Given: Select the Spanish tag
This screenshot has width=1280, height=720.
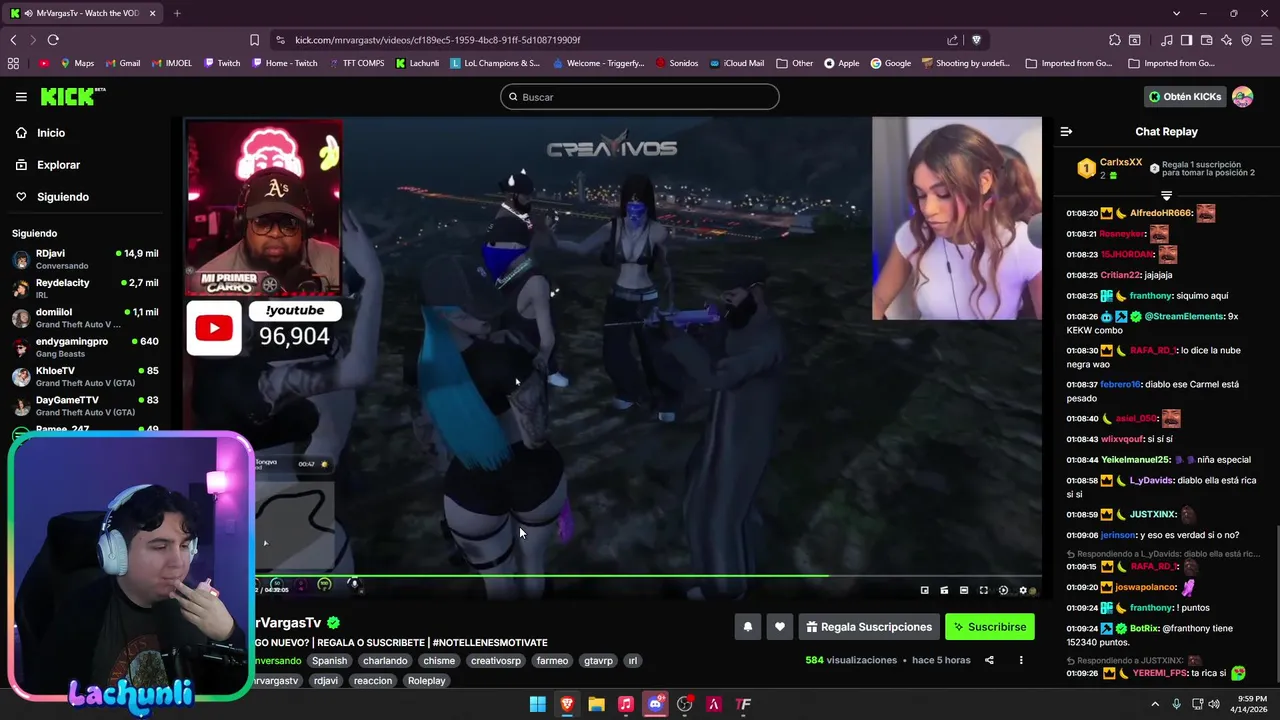Looking at the screenshot, I should click(329, 661).
